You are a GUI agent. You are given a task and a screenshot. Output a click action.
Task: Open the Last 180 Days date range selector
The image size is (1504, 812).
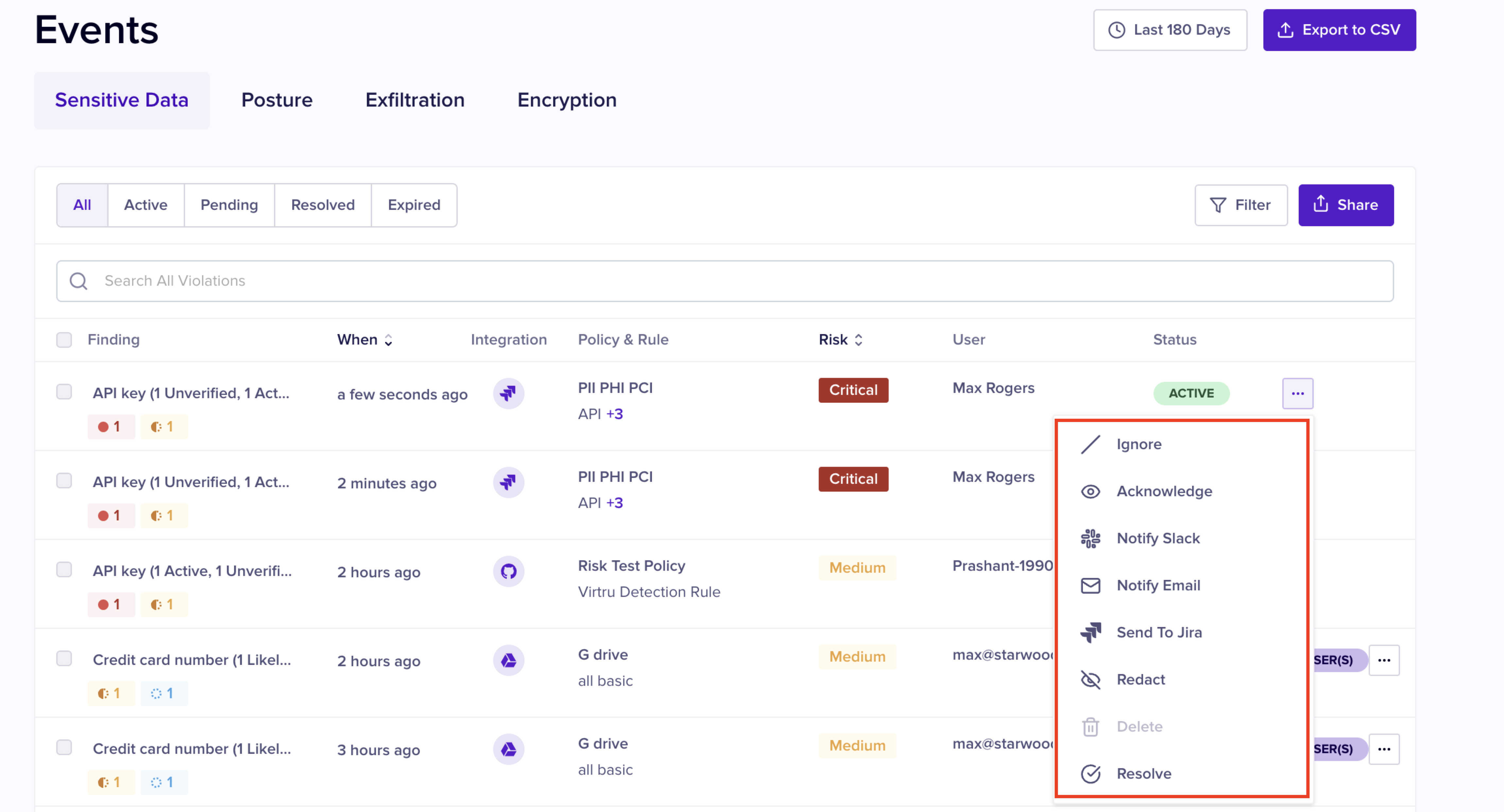[x=1170, y=30]
